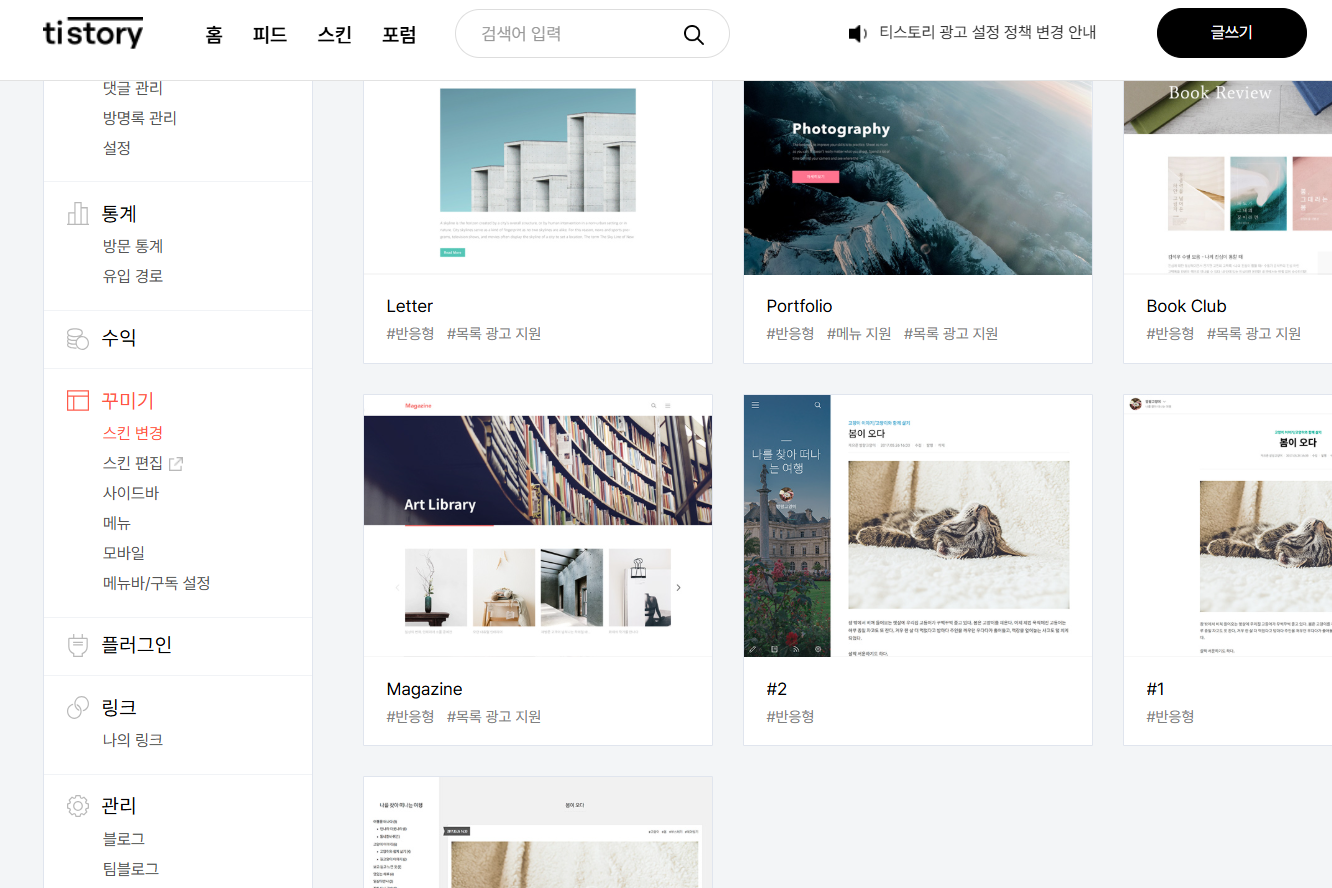1332x888 pixels.
Task: Select 스킨 변경 in sidebar
Action: 133,433
